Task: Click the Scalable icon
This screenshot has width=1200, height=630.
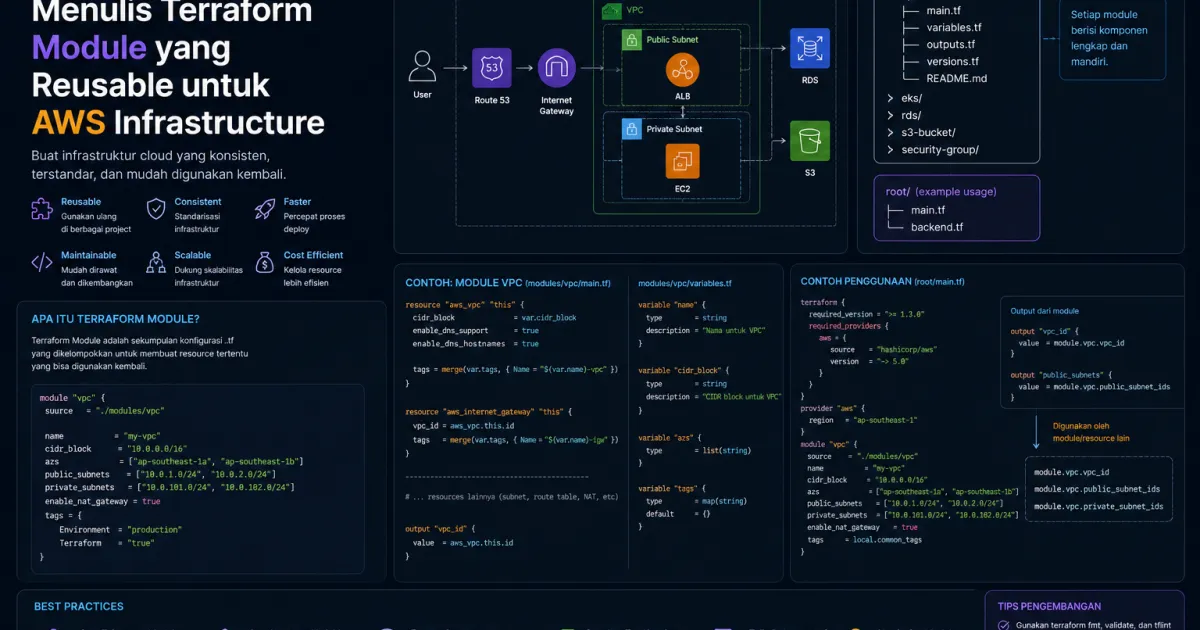Action: pos(156,262)
